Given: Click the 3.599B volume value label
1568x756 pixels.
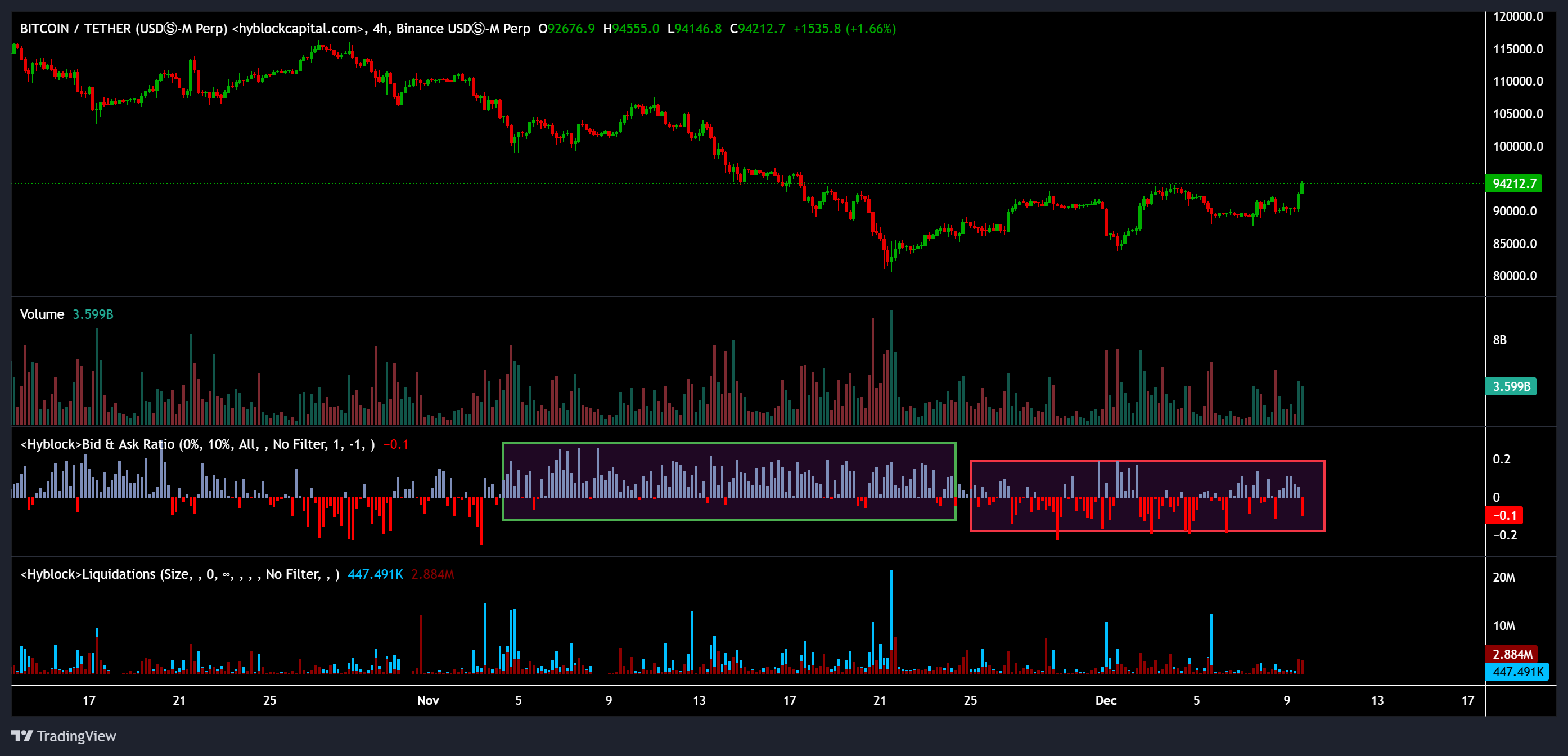Looking at the screenshot, I should [x=1511, y=386].
